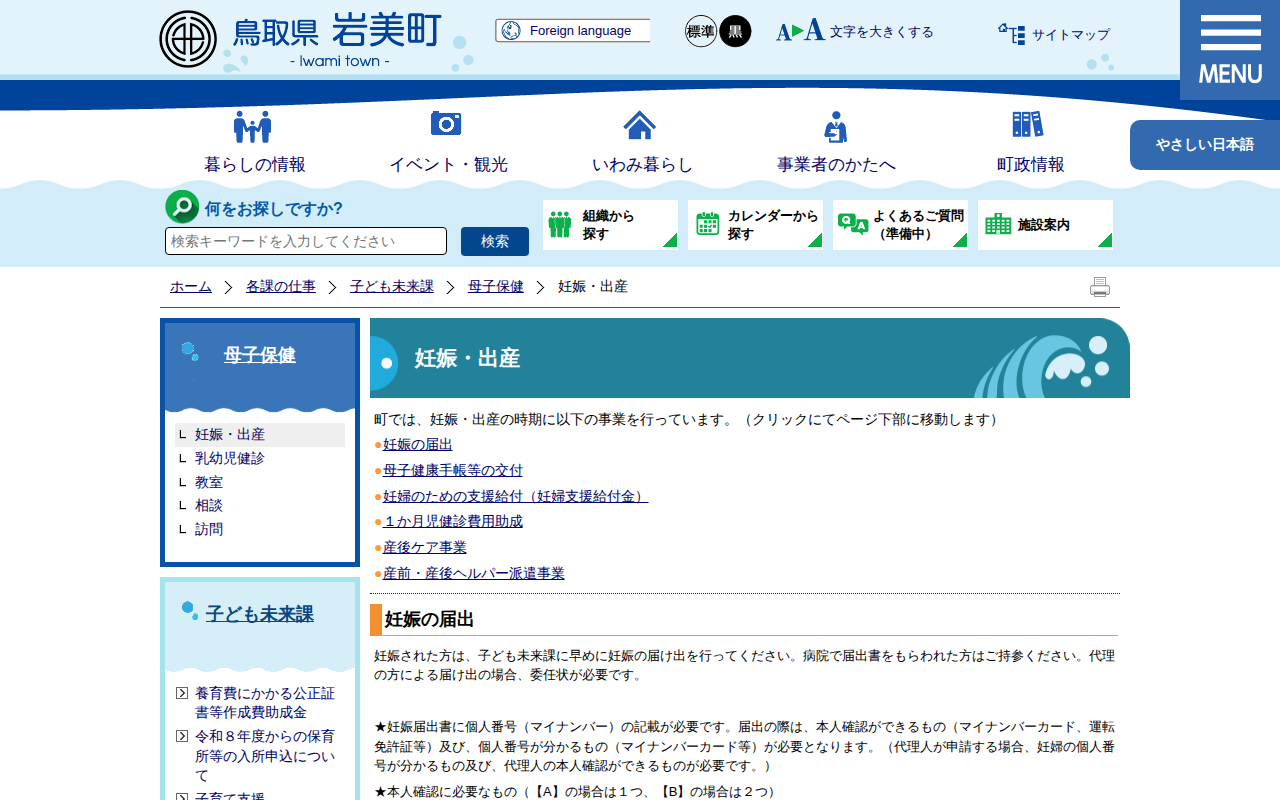Open カレンダーから探す shortcut
This screenshot has width=1280, height=800.
coord(755,225)
